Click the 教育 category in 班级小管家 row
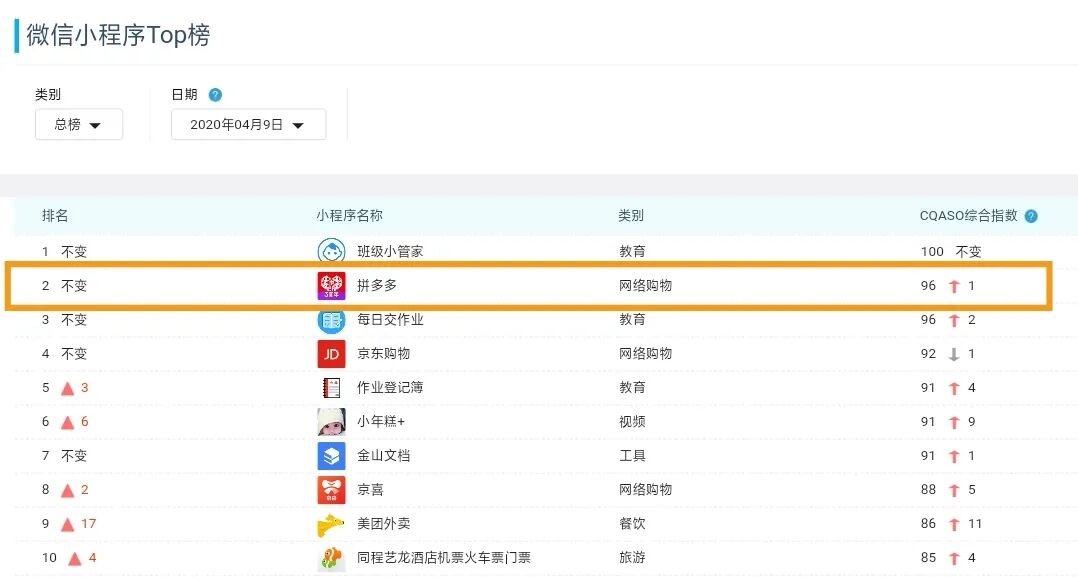This screenshot has height=577, width=1078. (632, 252)
